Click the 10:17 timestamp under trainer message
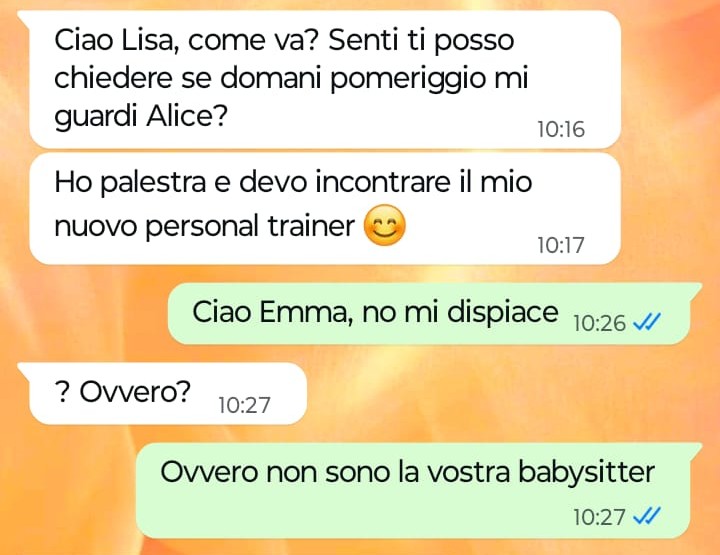The width and height of the screenshot is (720, 555). click(561, 245)
